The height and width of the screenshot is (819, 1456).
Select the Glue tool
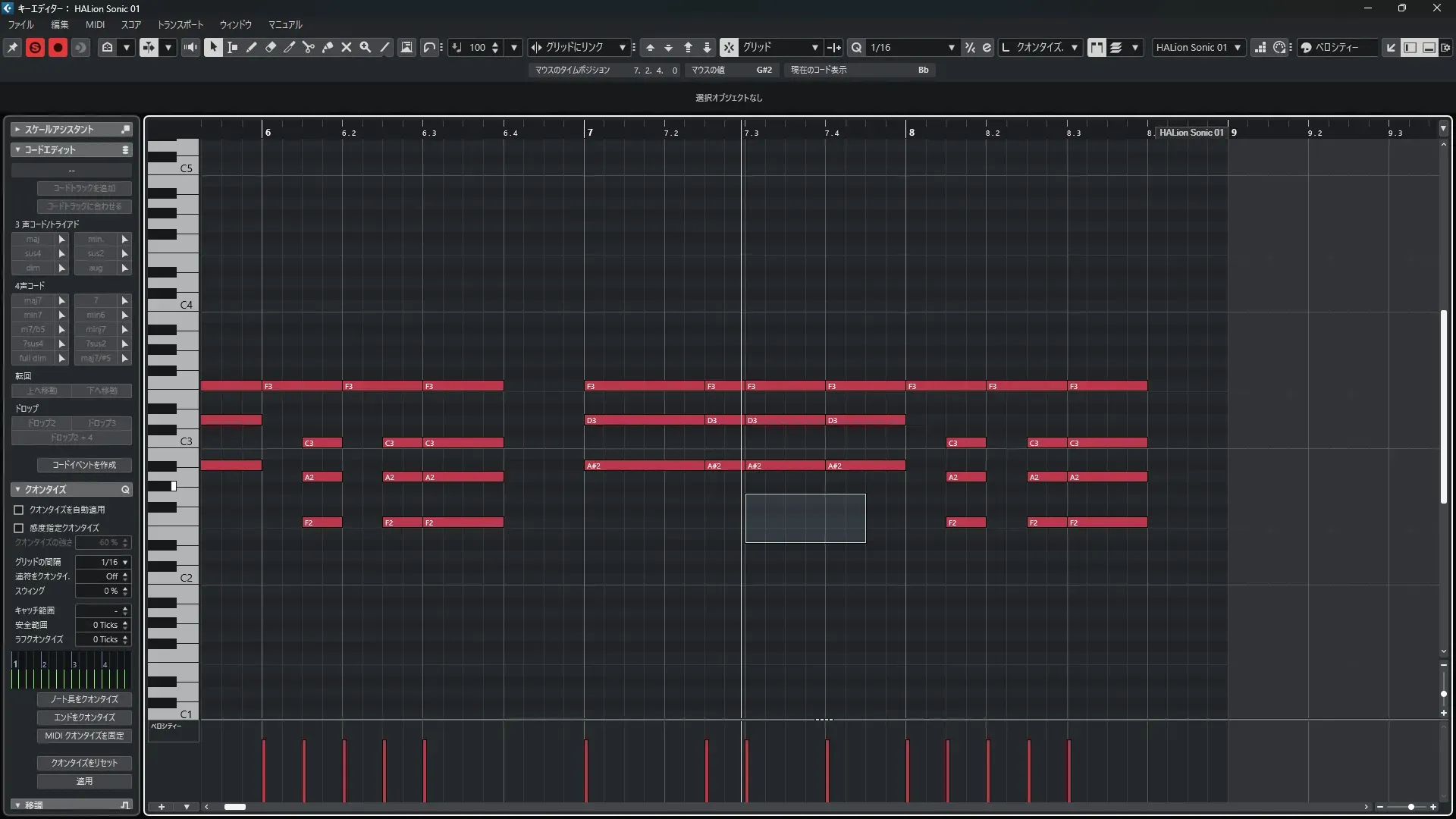point(328,47)
